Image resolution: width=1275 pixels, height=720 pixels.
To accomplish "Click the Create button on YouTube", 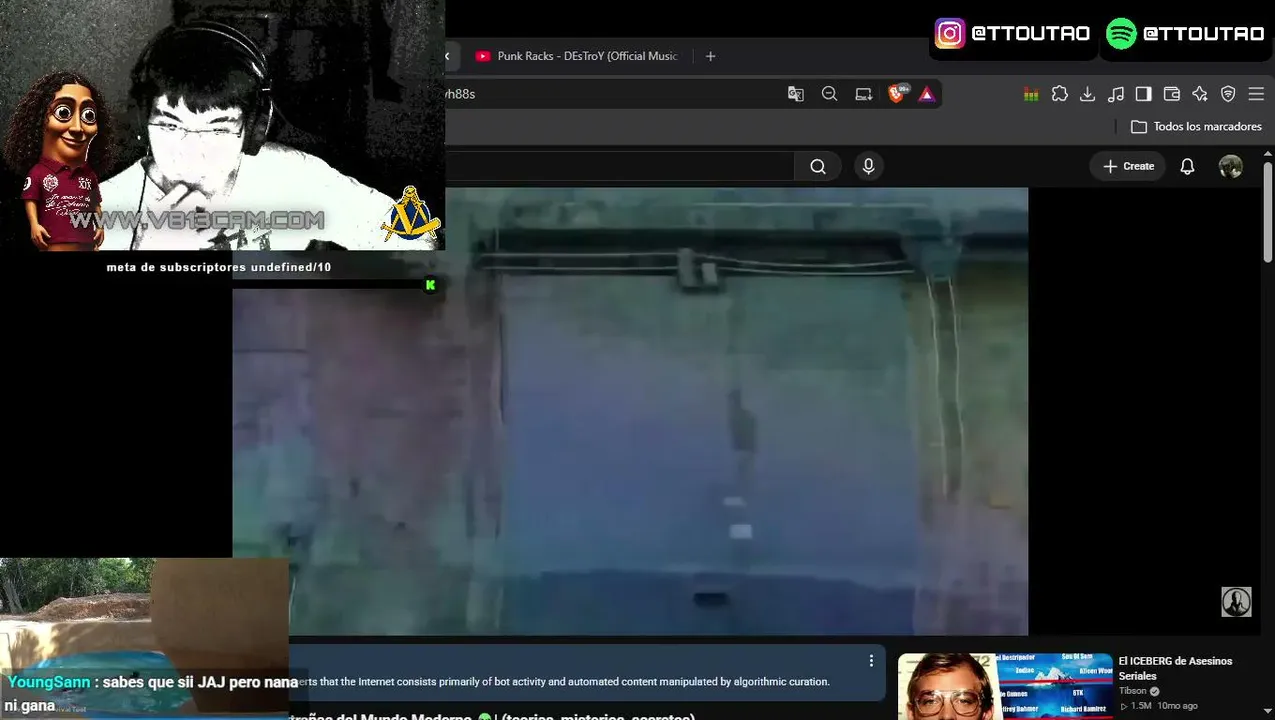I will (x=1128, y=167).
